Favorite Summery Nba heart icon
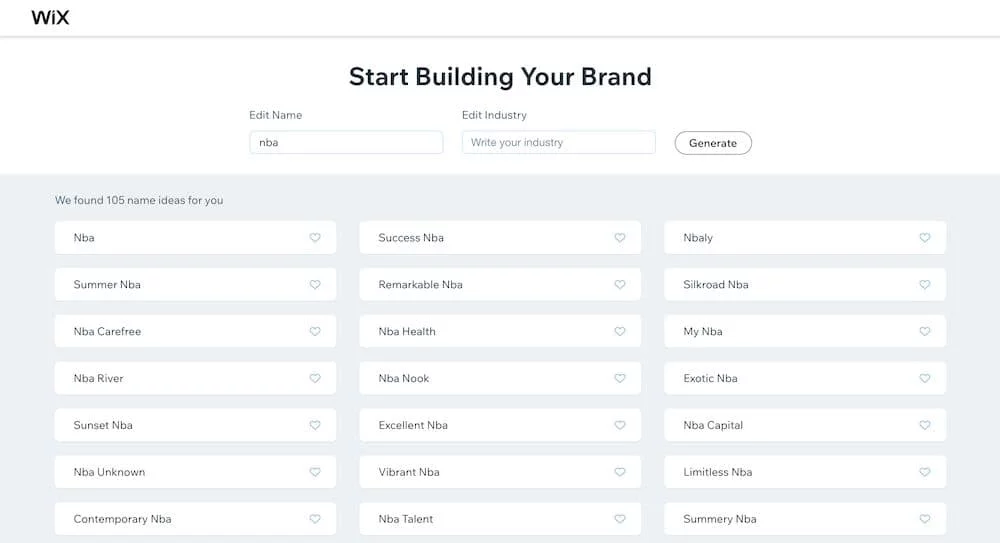 (925, 519)
